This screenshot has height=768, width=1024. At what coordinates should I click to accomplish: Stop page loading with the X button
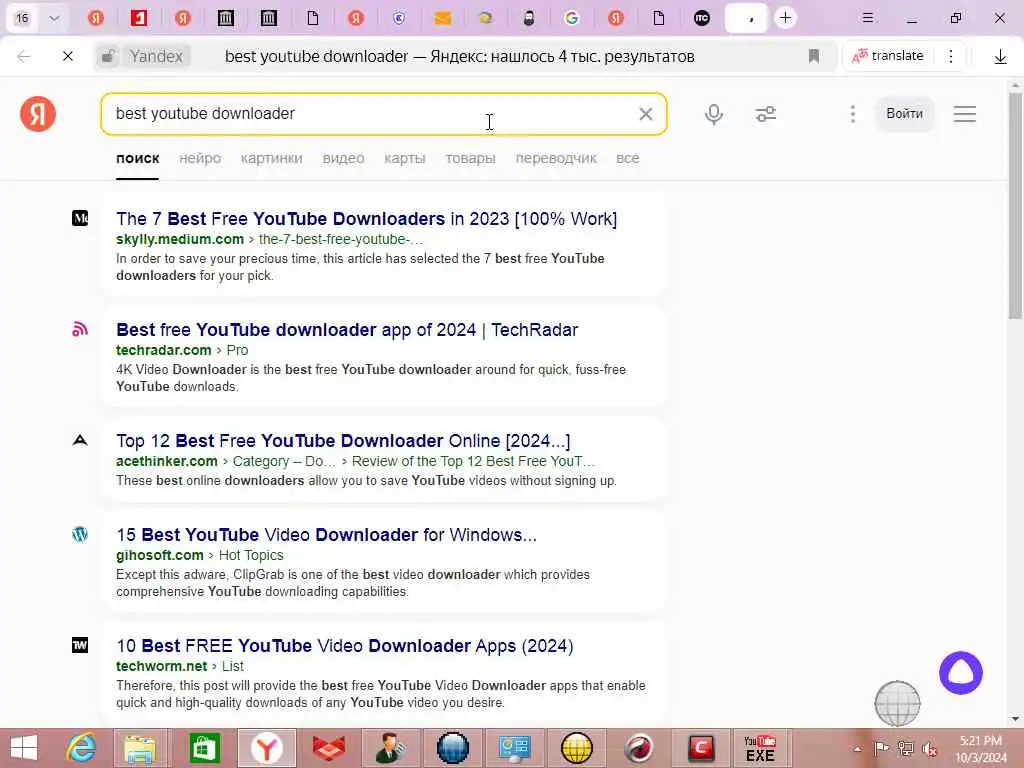pyautogui.click(x=67, y=56)
